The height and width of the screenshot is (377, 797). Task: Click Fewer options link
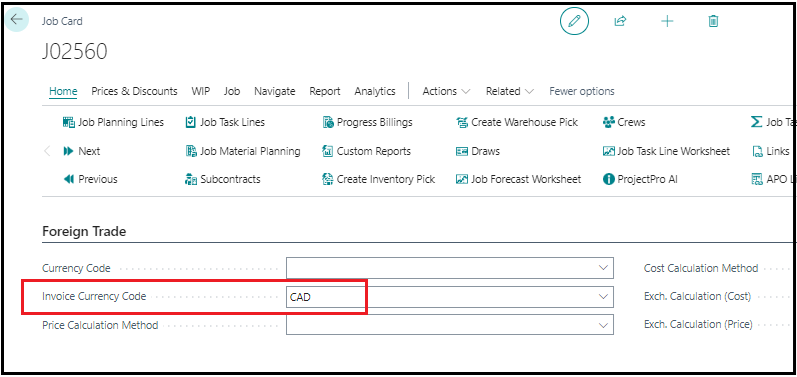click(581, 91)
